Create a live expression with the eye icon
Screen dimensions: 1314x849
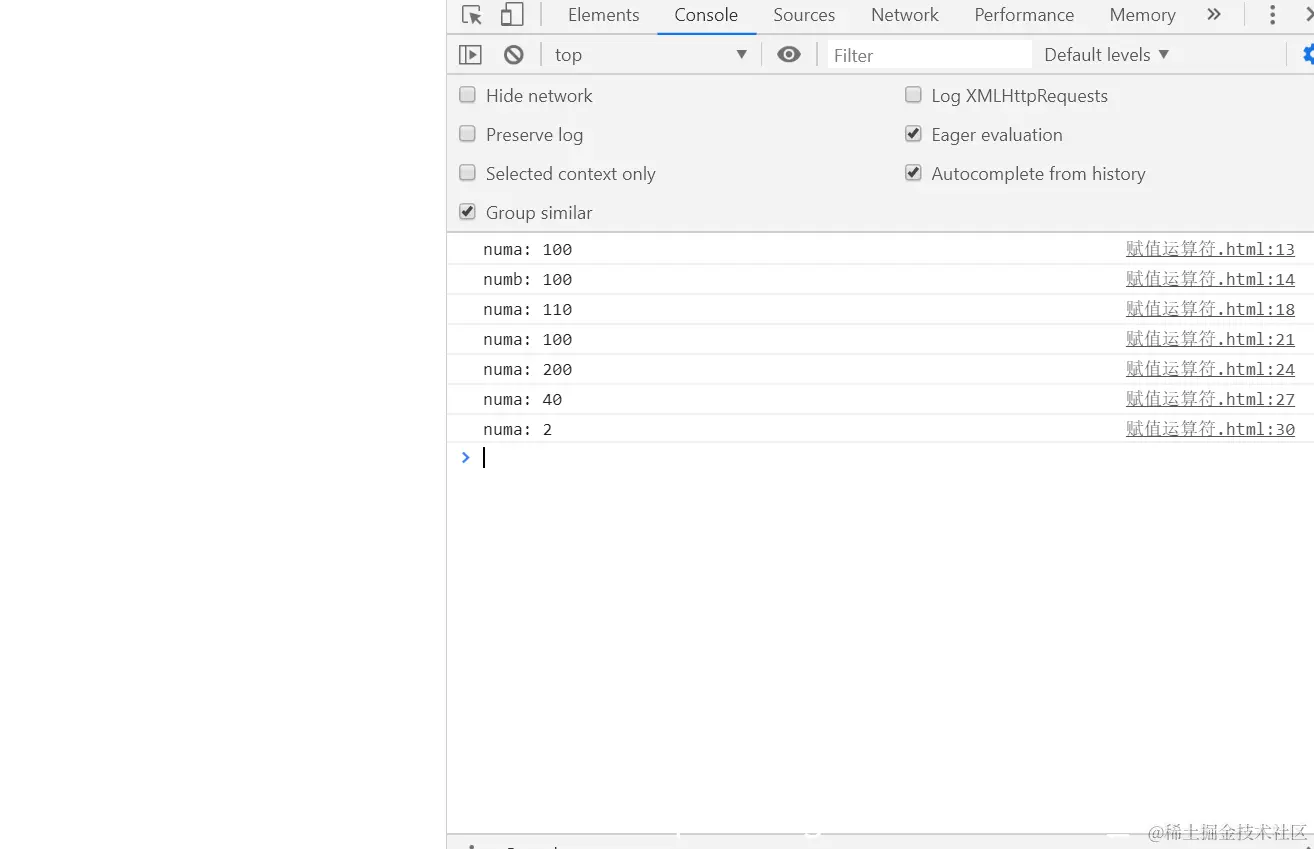pyautogui.click(x=789, y=55)
